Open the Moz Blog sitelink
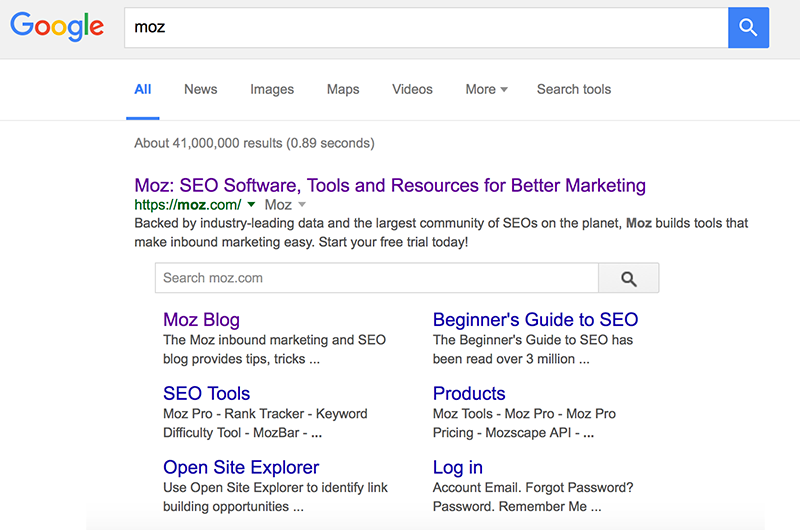Viewport: 800px width, 530px height. [201, 320]
